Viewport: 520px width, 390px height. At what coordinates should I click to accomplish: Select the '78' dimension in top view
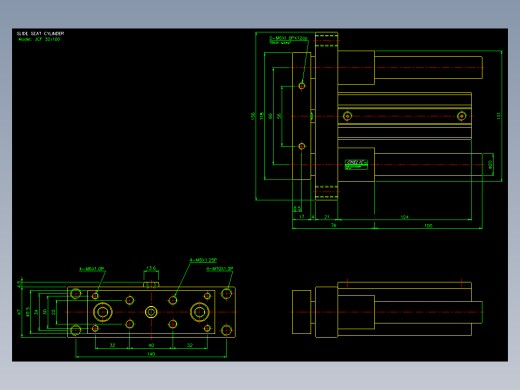[333, 225]
